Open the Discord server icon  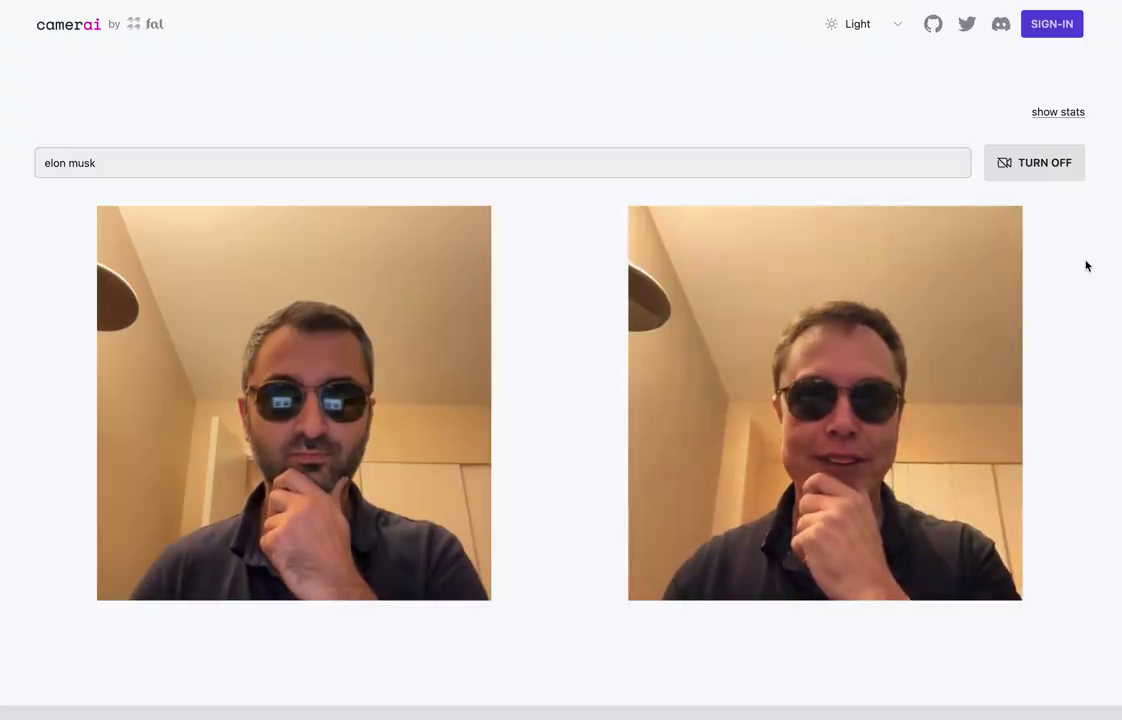(x=1000, y=24)
